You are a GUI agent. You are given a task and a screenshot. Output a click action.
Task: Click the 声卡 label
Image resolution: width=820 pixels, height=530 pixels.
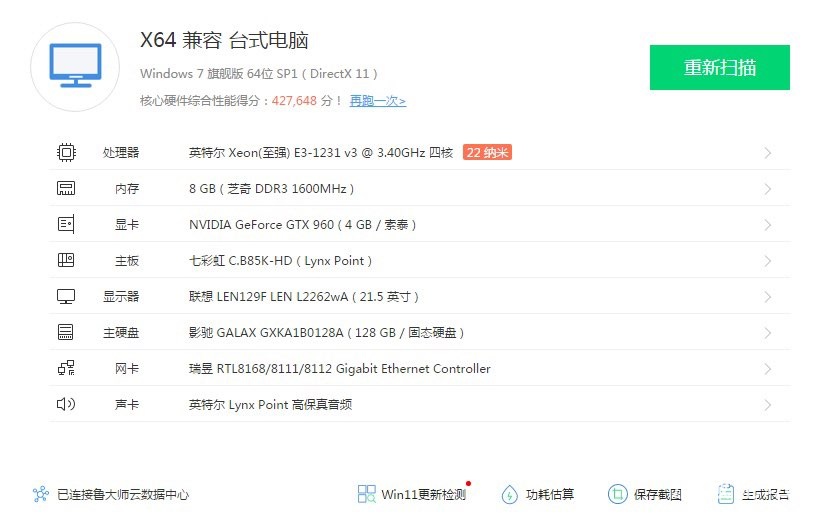click(127, 404)
